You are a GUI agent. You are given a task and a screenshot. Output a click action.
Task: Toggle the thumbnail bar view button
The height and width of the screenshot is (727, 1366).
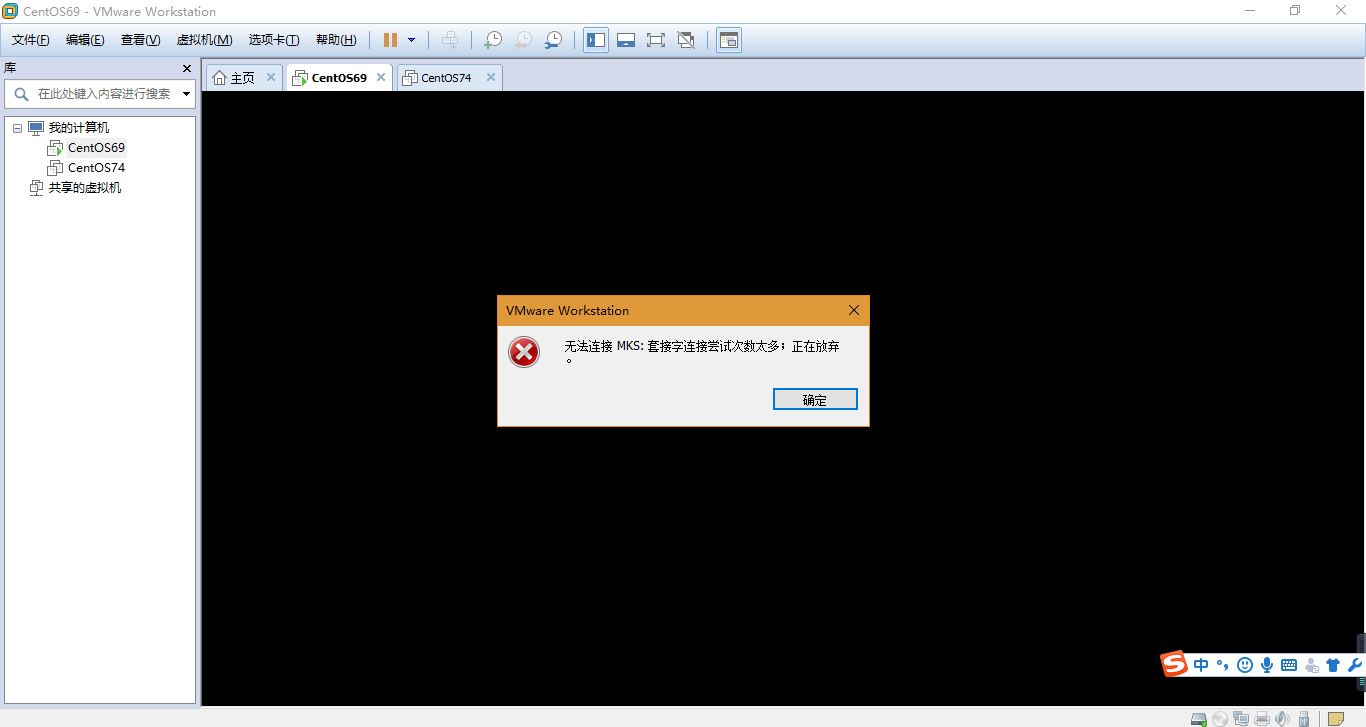[626, 40]
